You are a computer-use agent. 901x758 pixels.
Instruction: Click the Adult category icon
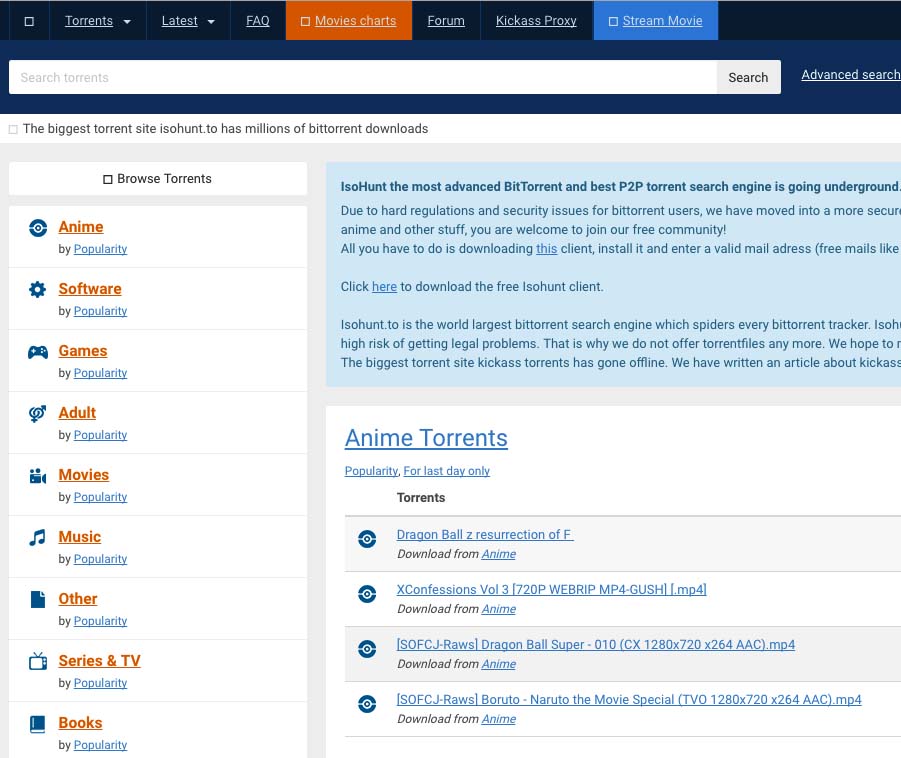click(x=38, y=414)
